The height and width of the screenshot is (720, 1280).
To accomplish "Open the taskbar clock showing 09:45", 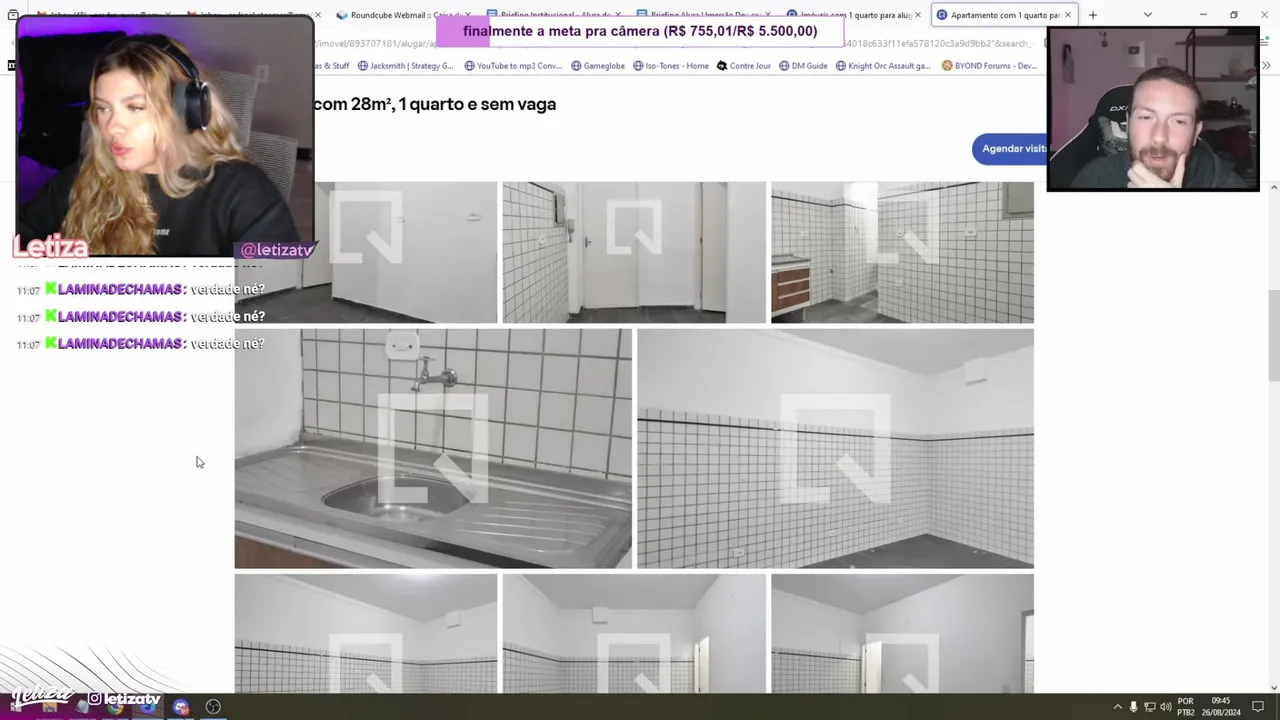I will 1221,707.
